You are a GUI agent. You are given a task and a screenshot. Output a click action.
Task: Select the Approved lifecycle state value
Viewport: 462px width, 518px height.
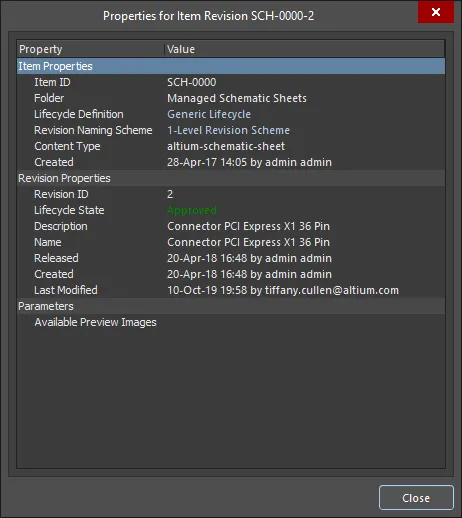click(192, 210)
